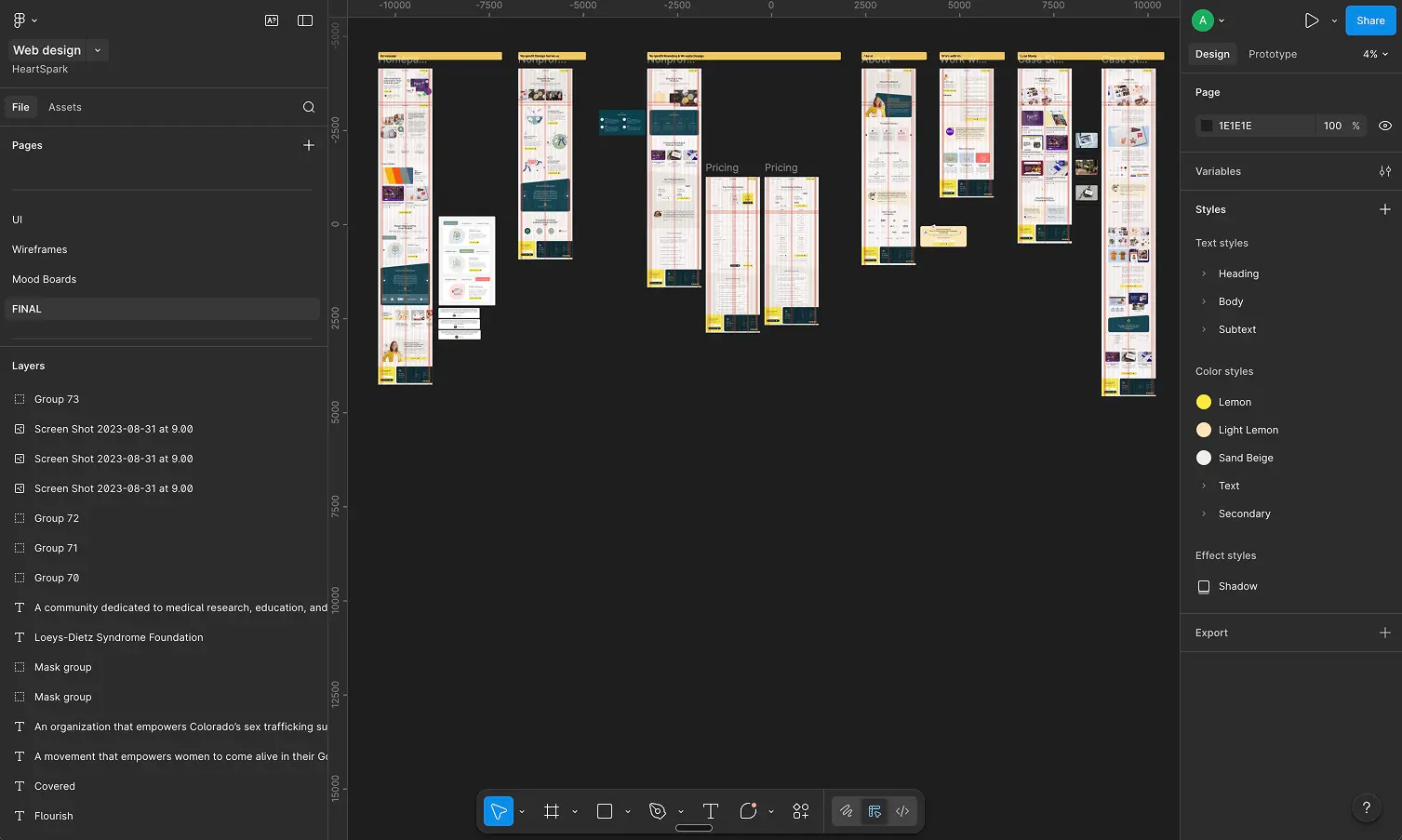Open the FINAL page
The image size is (1402, 840).
pos(163,309)
